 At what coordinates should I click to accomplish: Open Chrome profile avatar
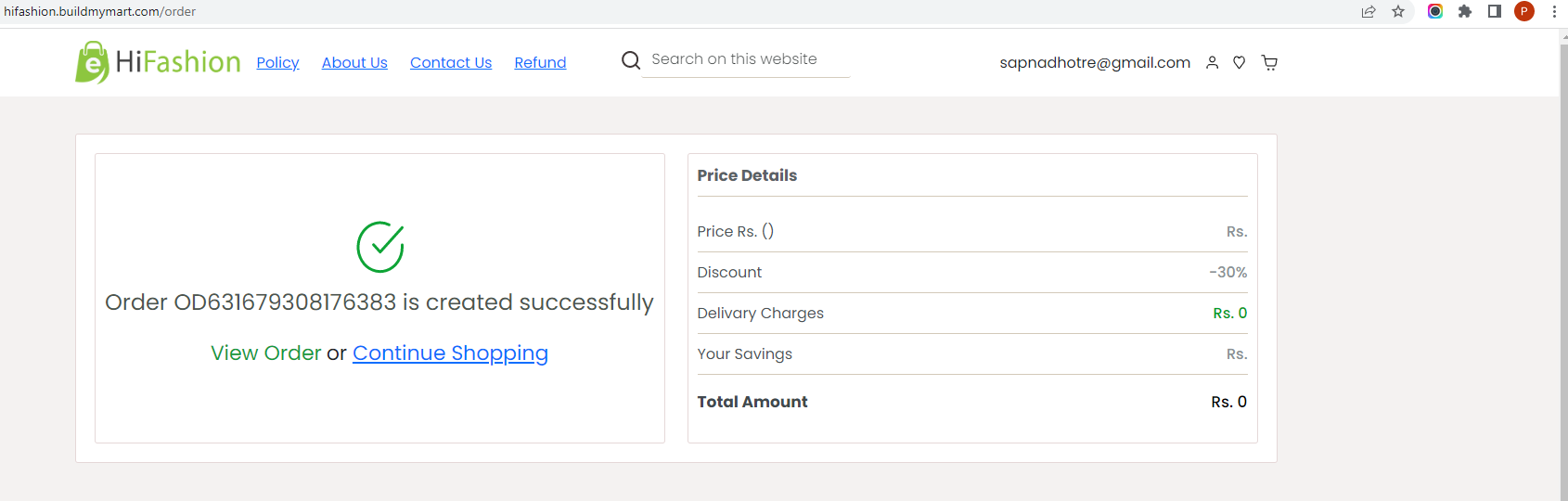[x=1524, y=12]
